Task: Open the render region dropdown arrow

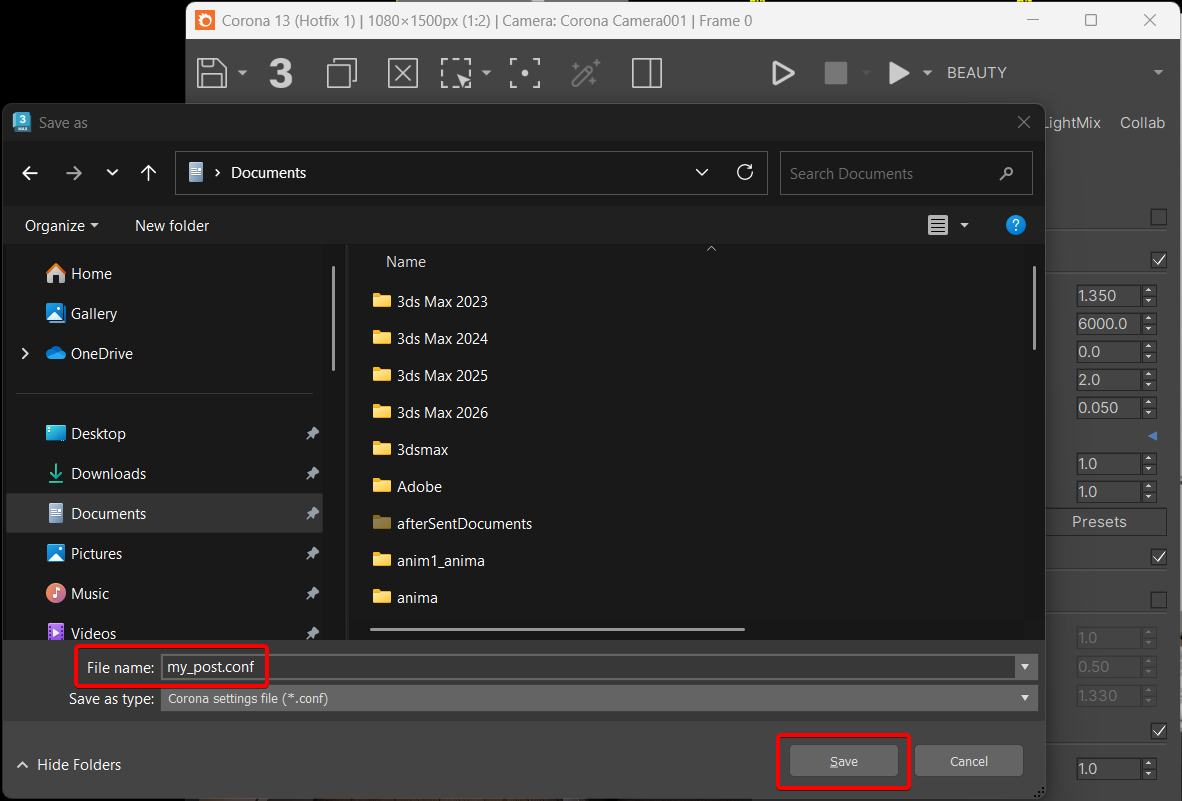Action: pyautogui.click(x=486, y=73)
